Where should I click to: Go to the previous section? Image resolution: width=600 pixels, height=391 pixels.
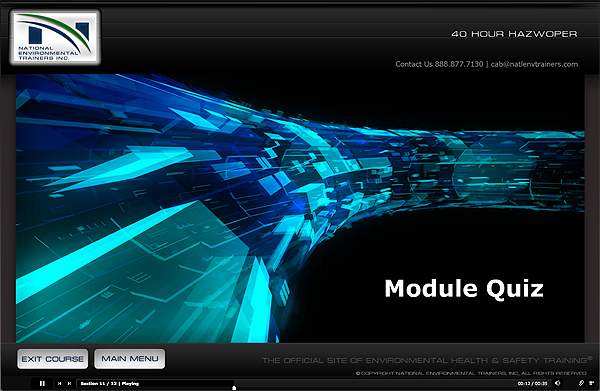tap(59, 383)
